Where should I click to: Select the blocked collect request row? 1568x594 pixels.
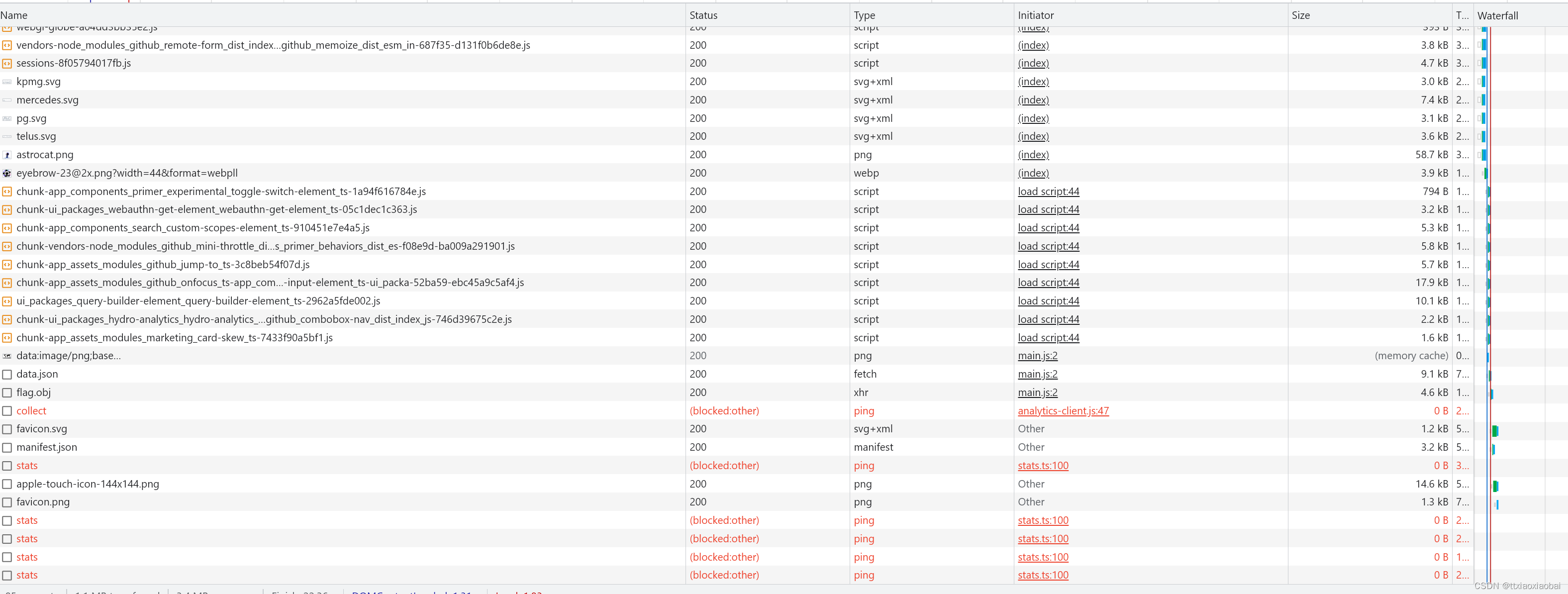pos(31,411)
